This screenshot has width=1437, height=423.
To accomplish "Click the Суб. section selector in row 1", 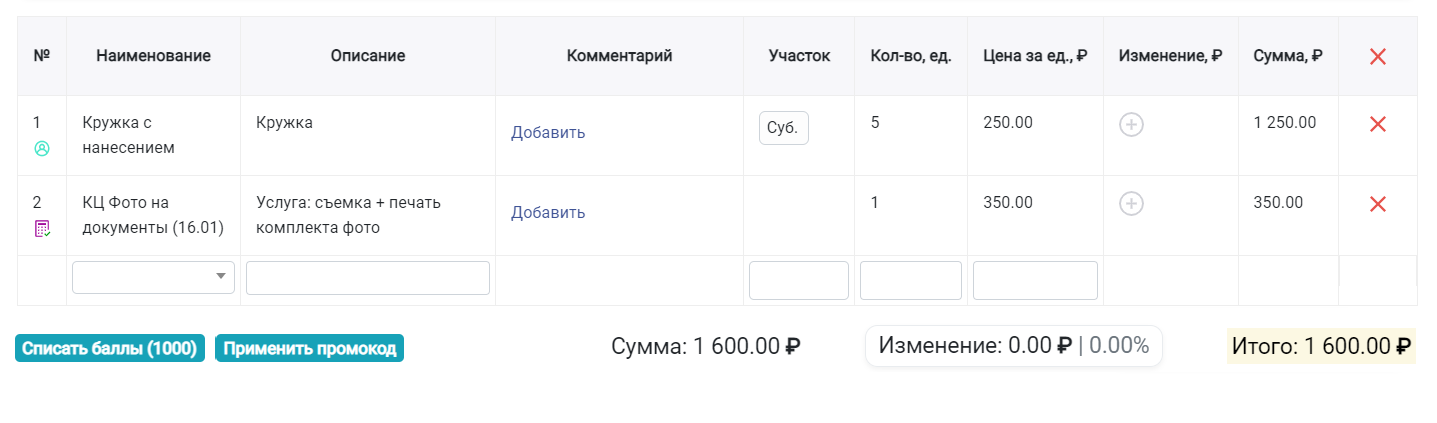I will 783,128.
